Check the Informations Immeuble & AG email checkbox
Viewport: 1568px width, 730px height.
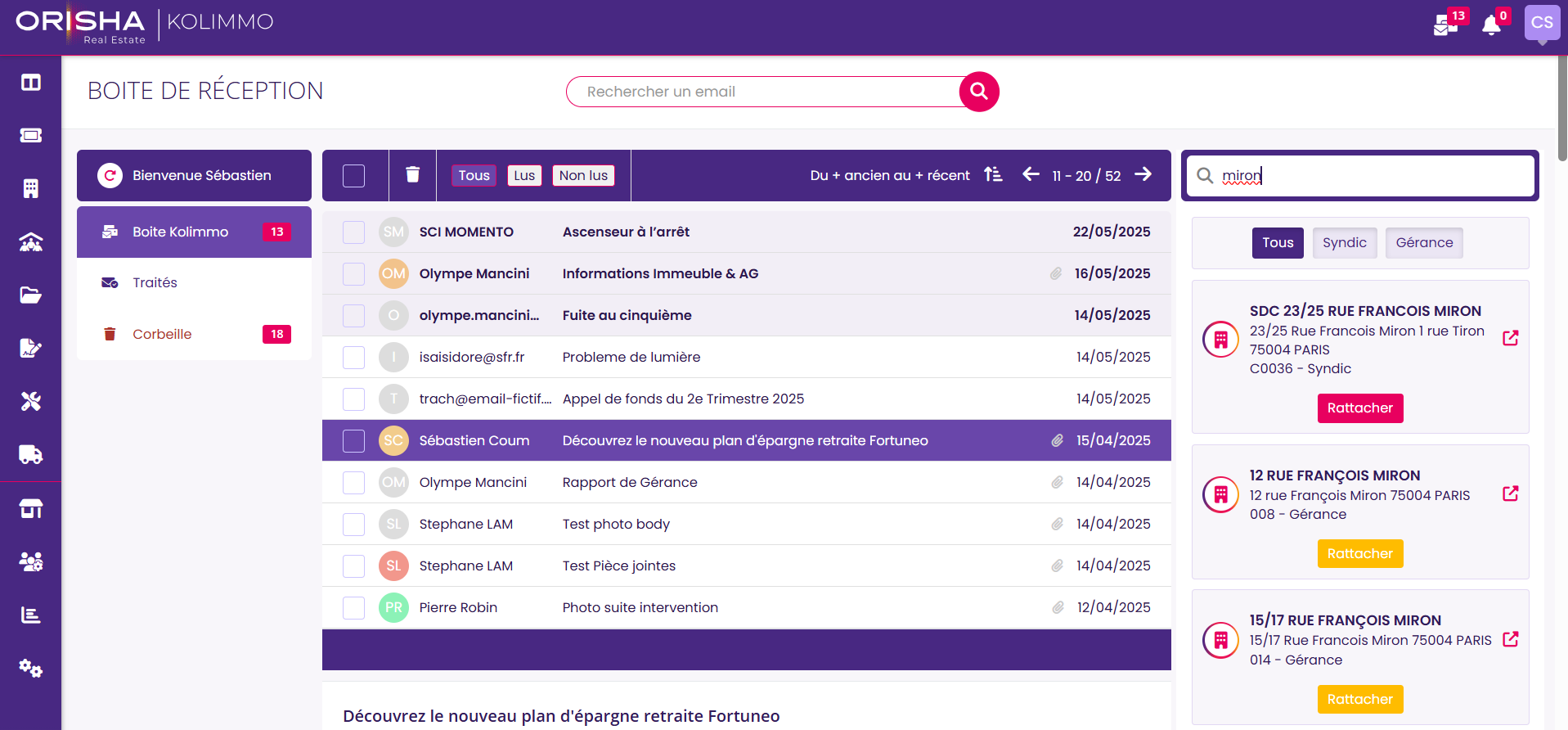pos(353,274)
